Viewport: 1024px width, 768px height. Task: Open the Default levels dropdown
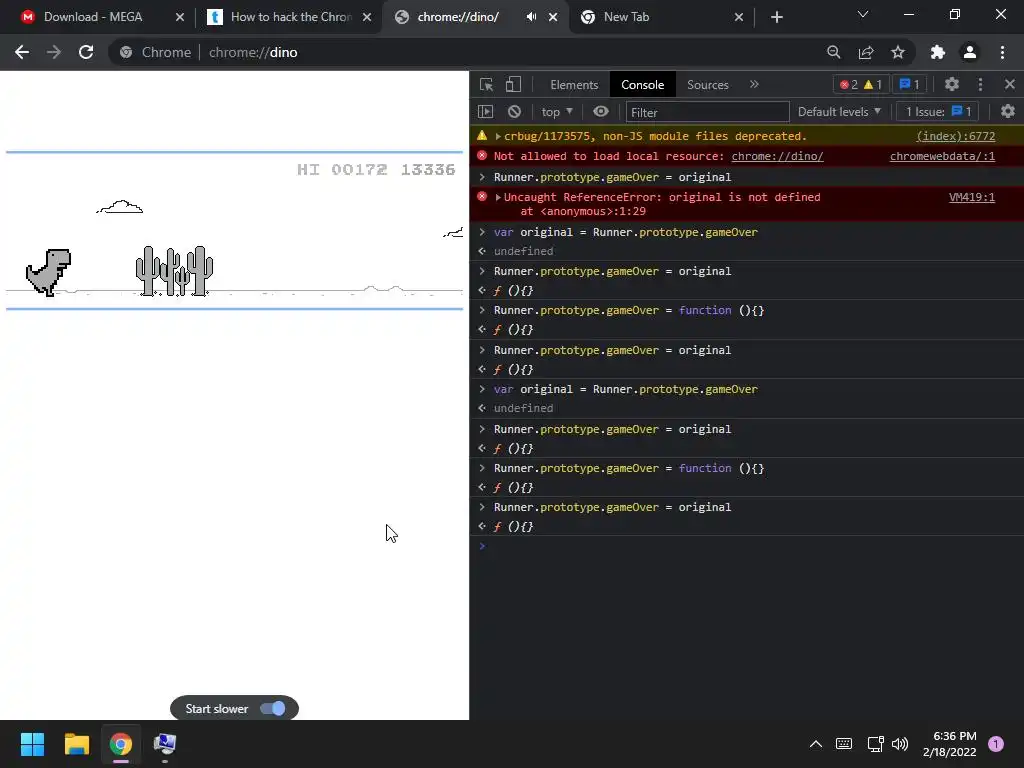839,112
